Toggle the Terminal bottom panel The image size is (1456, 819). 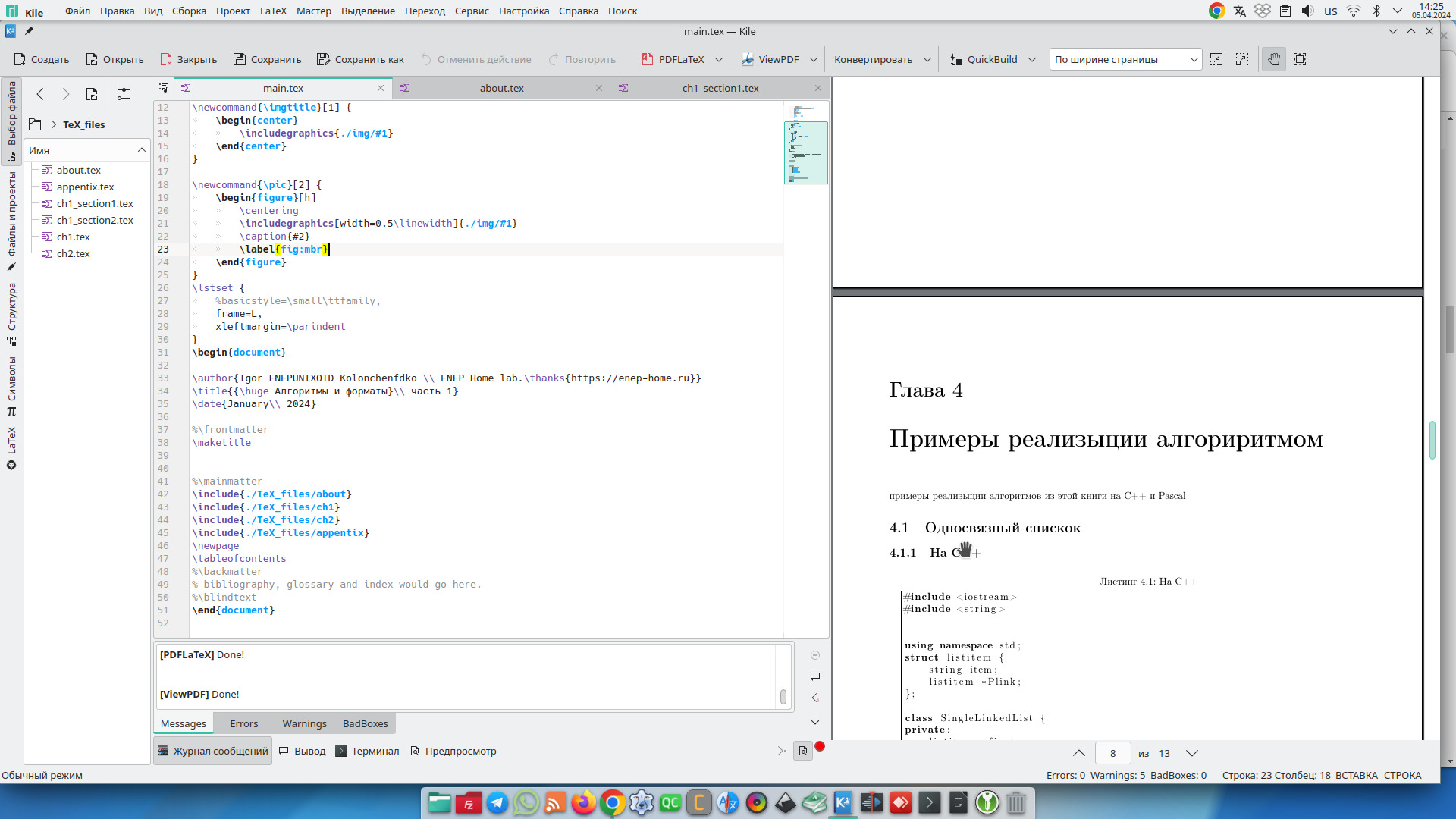point(367,751)
